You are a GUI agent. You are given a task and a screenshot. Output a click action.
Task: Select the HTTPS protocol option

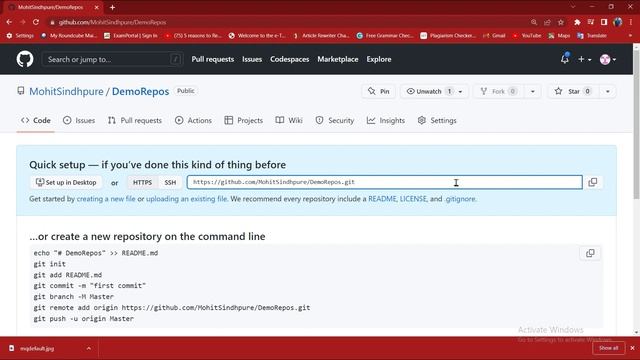pyautogui.click(x=142, y=182)
